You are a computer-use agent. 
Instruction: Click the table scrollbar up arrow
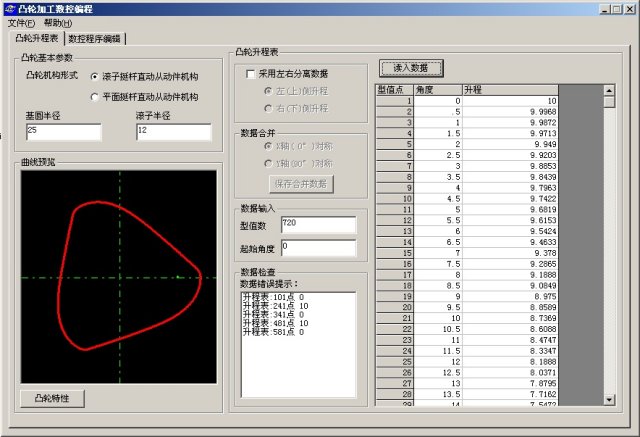[609, 90]
